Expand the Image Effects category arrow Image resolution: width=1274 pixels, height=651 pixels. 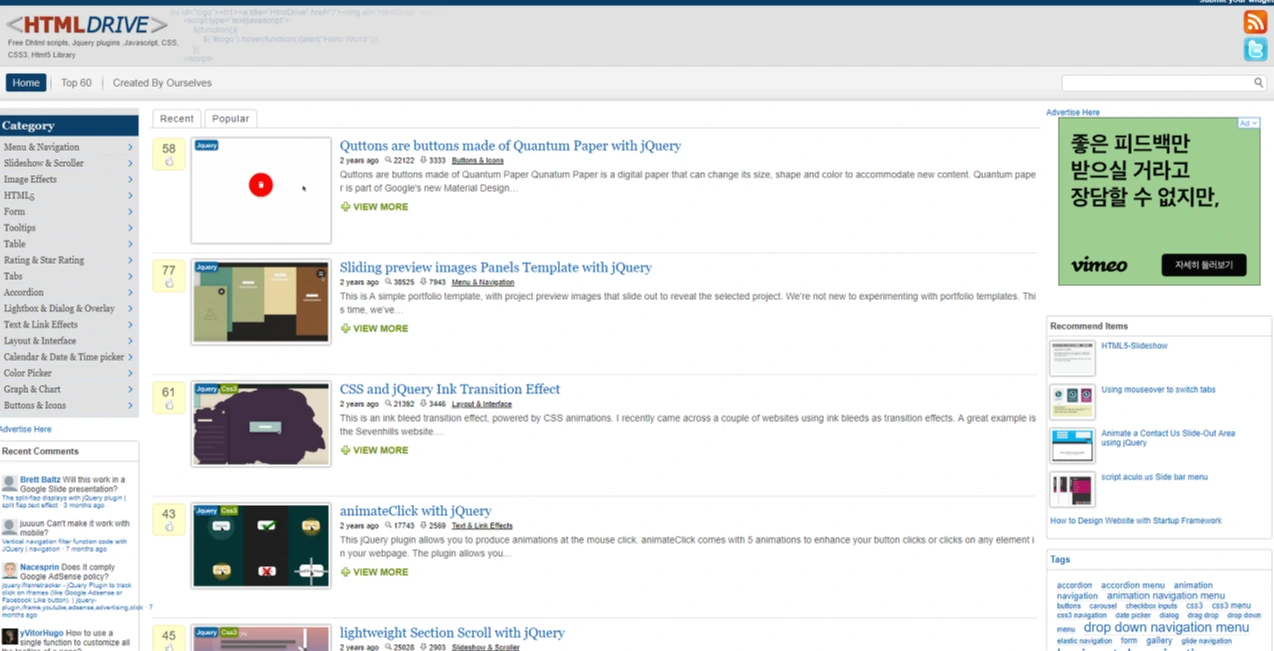(130, 179)
